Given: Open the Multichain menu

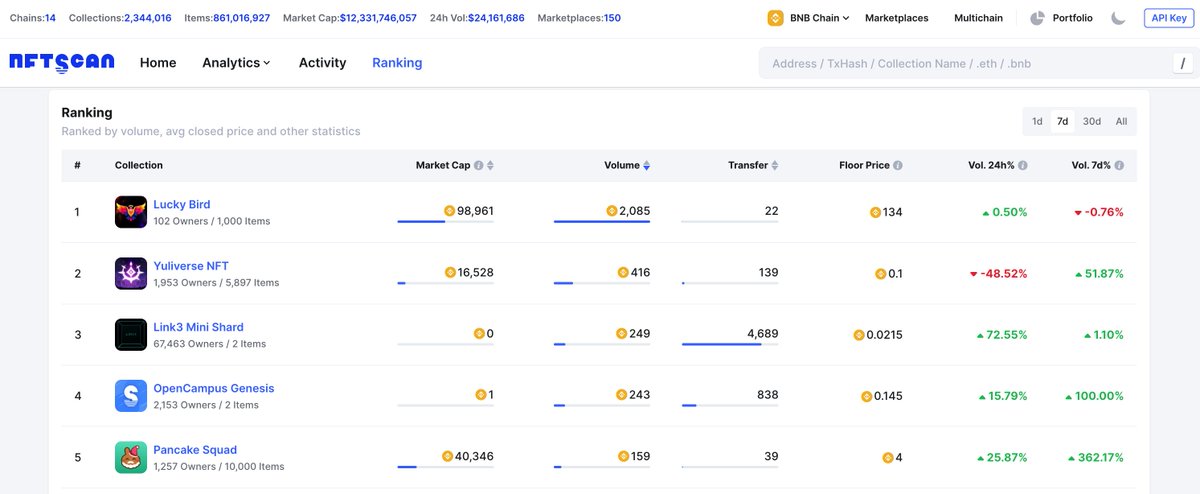Looking at the screenshot, I should pos(978,18).
